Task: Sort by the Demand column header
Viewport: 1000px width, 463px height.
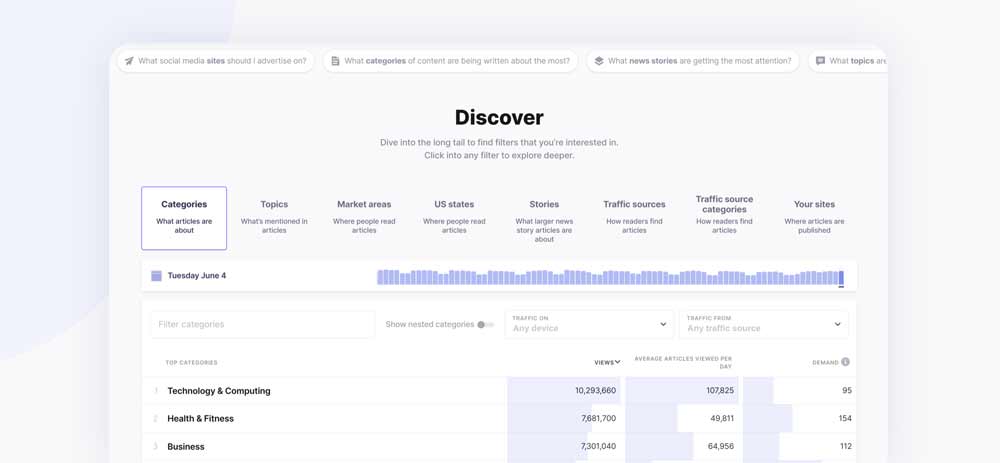Action: coord(825,362)
